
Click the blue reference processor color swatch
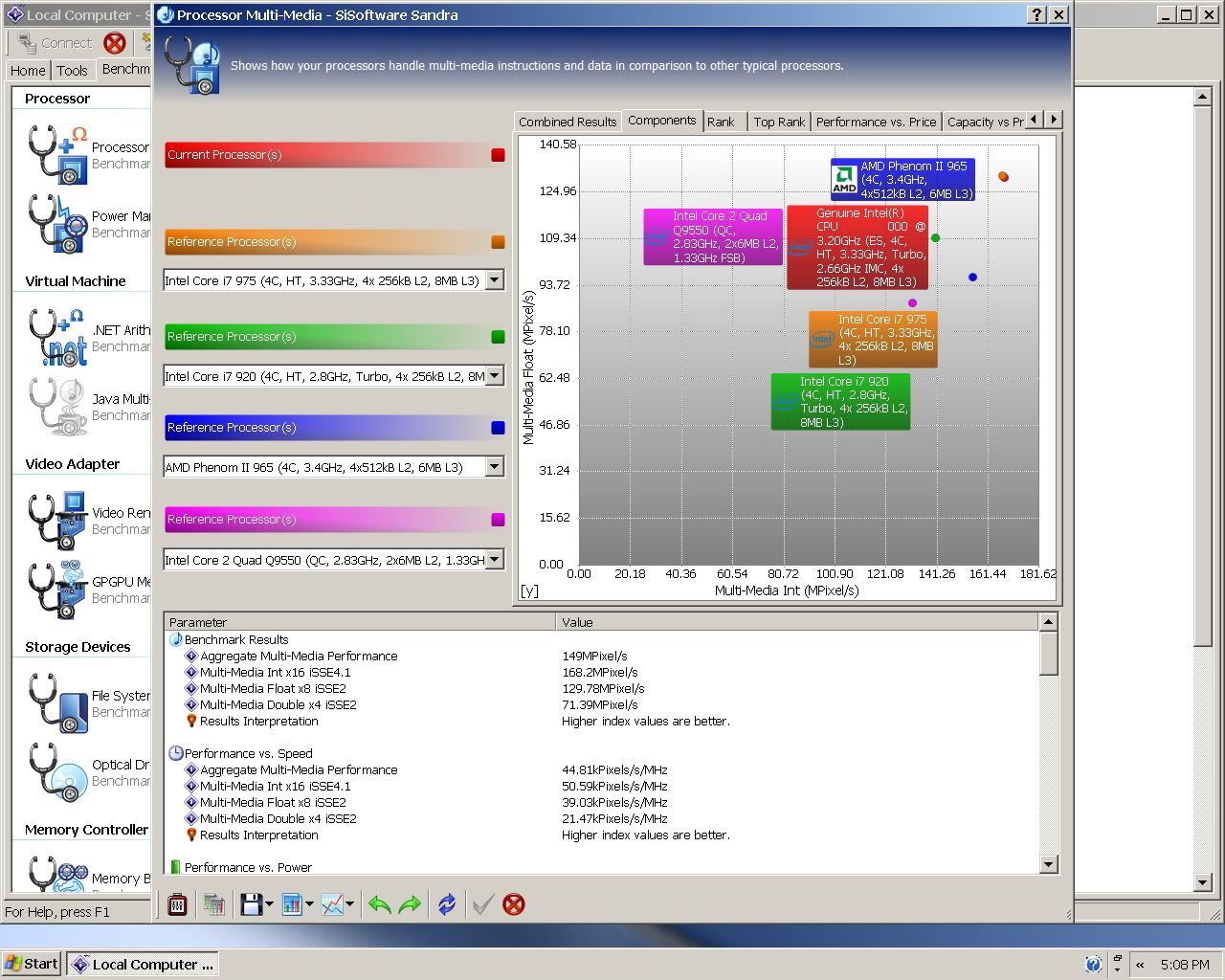click(x=498, y=428)
